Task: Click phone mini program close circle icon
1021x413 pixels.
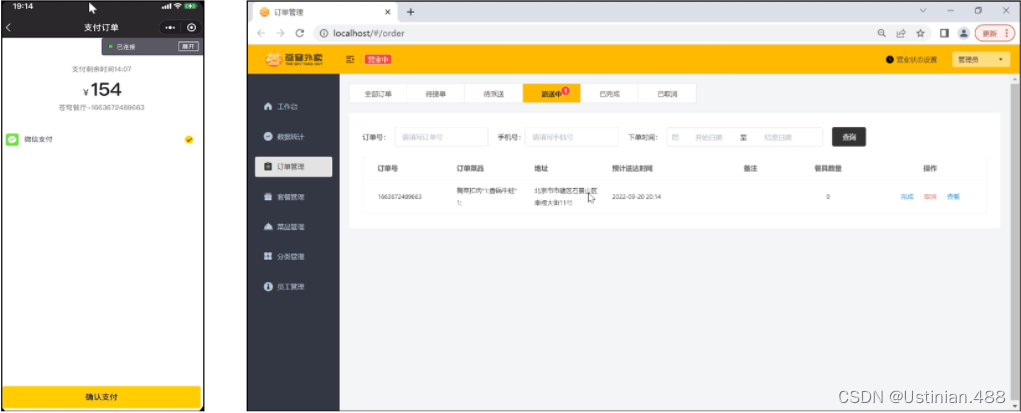Action: tap(191, 27)
